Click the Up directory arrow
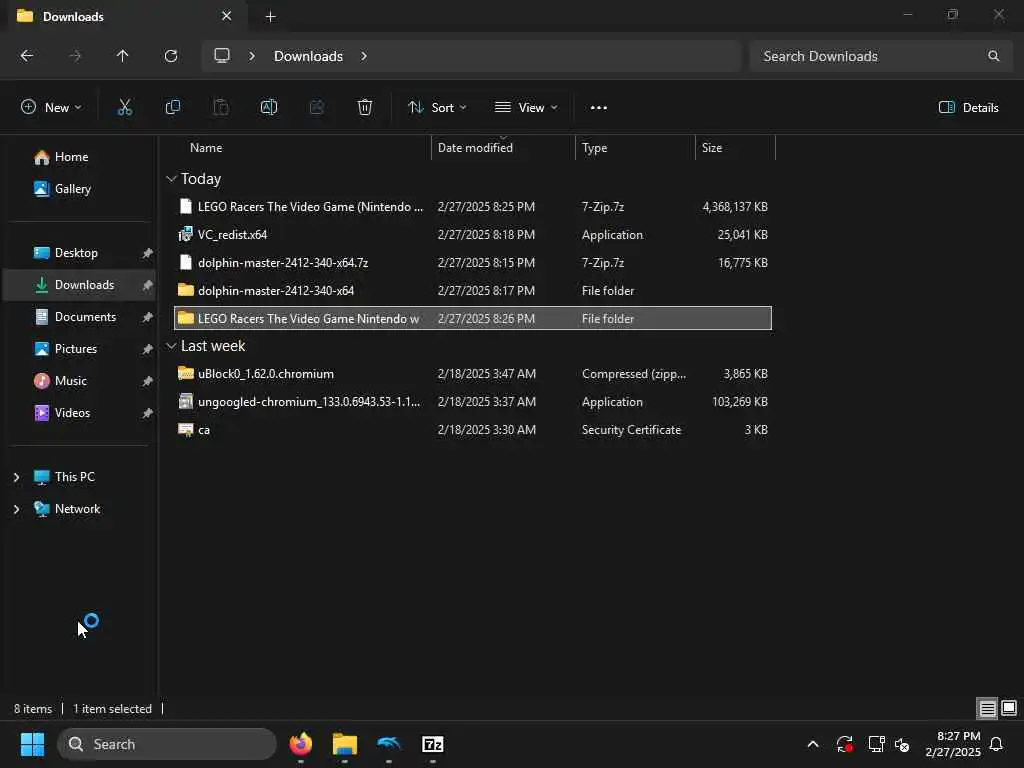 point(122,56)
